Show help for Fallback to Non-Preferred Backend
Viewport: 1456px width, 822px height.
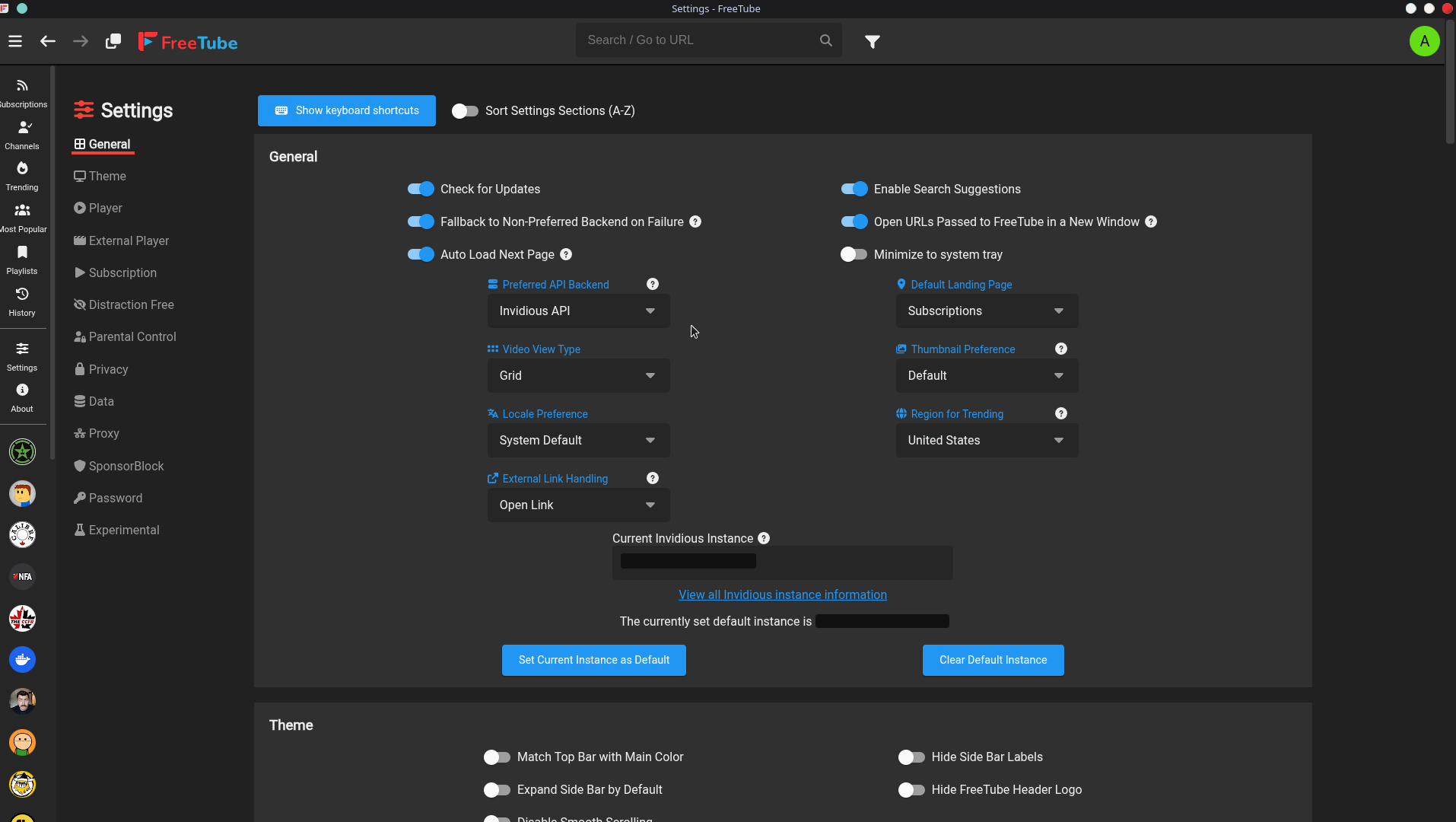pos(695,221)
